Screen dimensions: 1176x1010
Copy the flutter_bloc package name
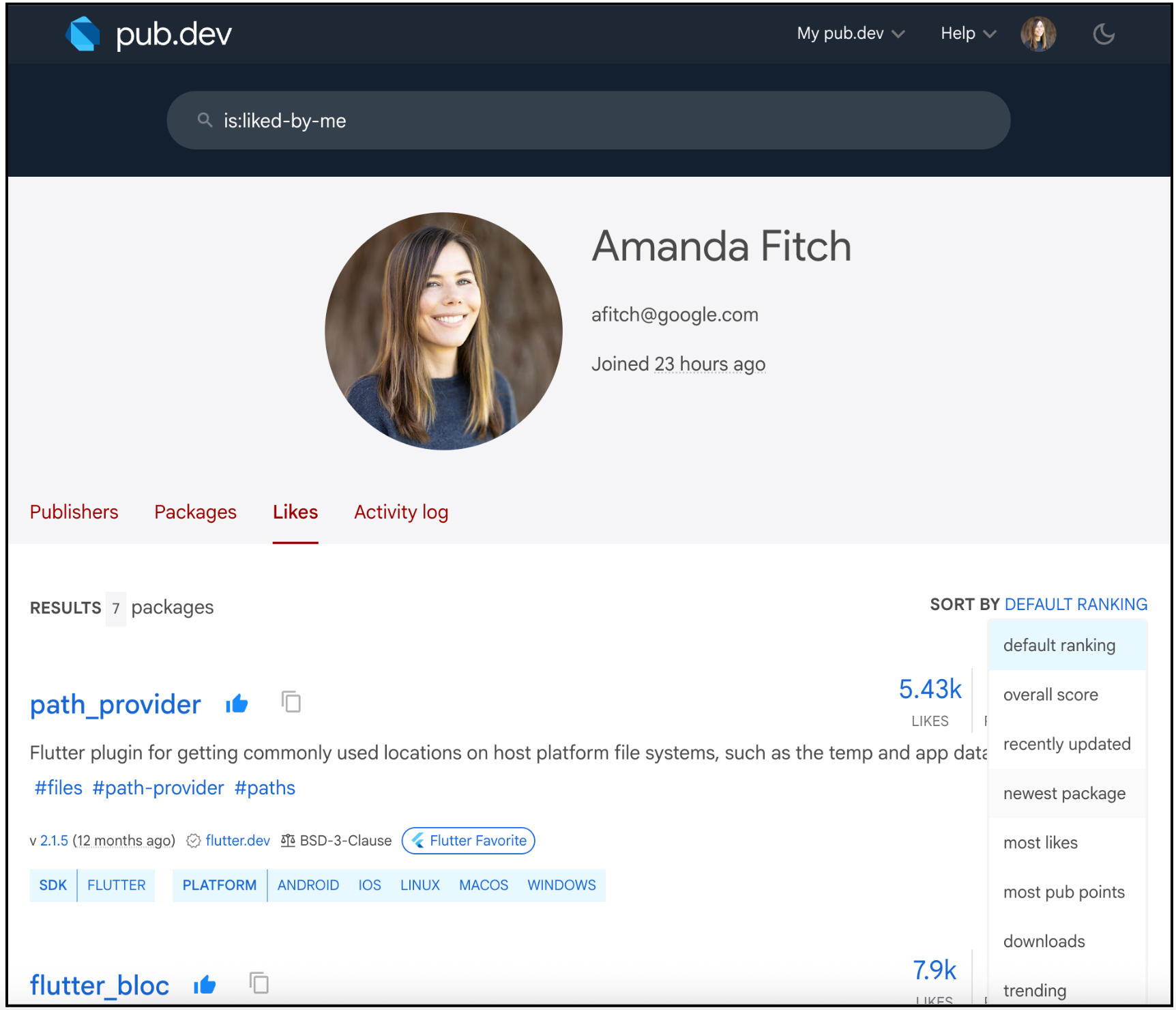tap(259, 983)
